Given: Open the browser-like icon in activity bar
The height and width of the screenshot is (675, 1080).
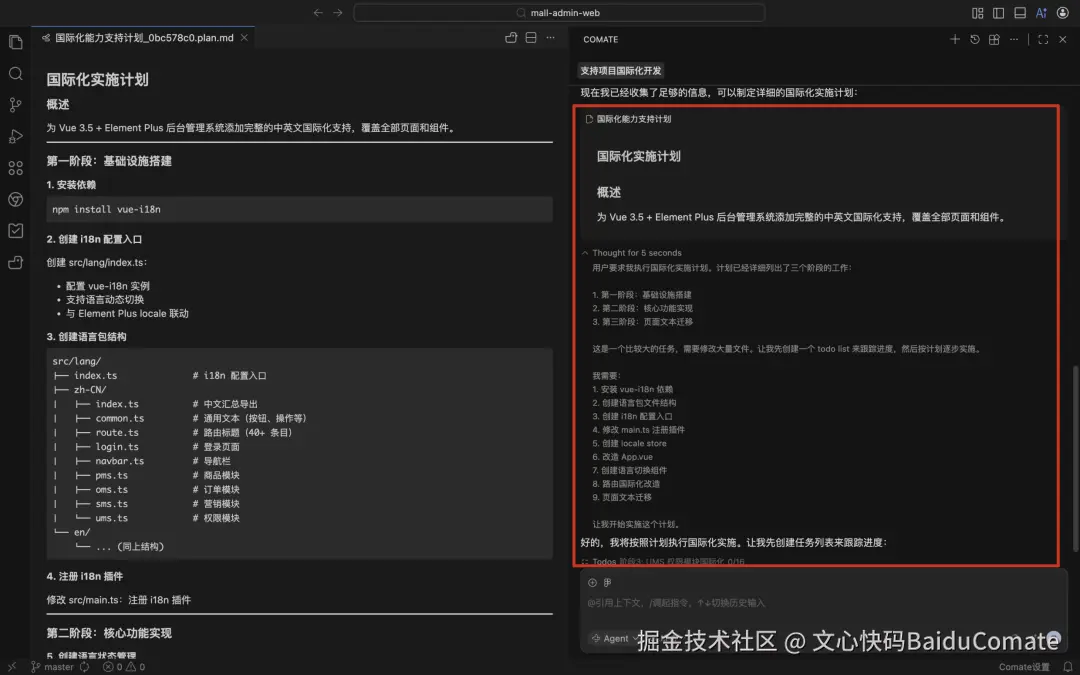Looking at the screenshot, I should click(x=15, y=199).
